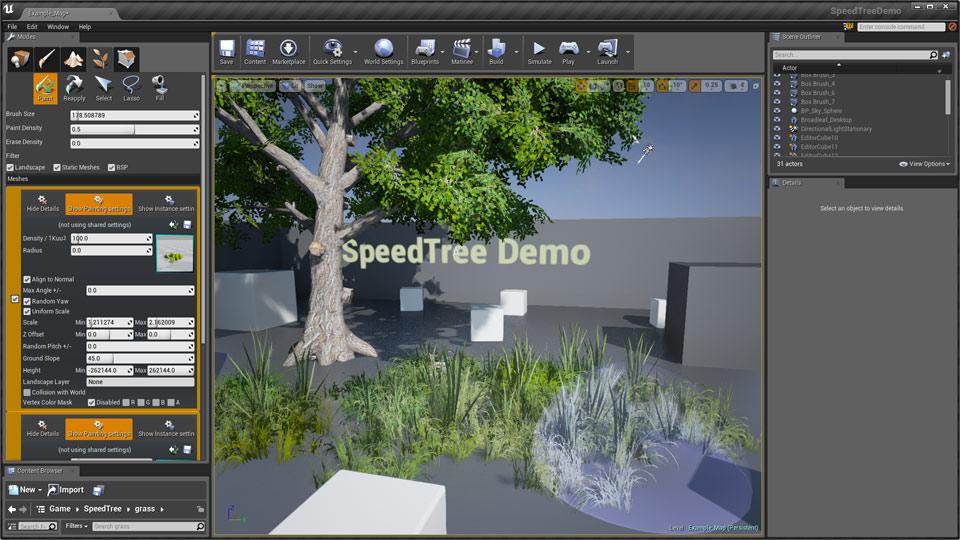Image resolution: width=960 pixels, height=540 pixels.
Task: Select the foliage Reapply tool
Action: pos(74,88)
